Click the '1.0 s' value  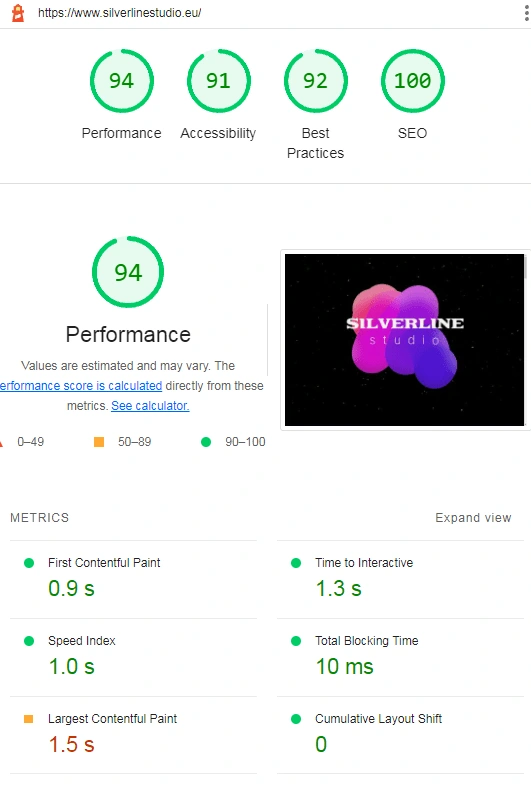tap(71, 667)
